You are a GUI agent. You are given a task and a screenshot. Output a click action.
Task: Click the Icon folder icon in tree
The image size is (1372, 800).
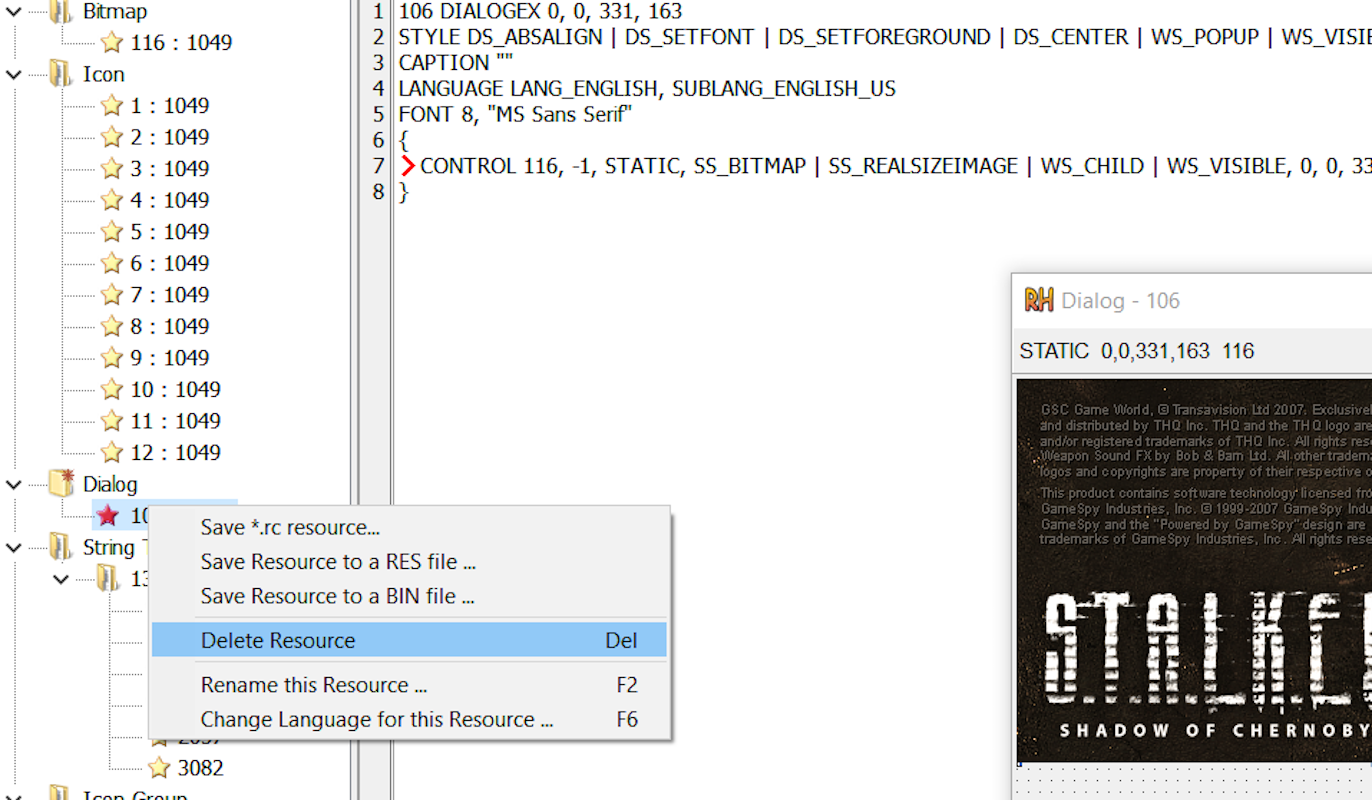[61, 74]
